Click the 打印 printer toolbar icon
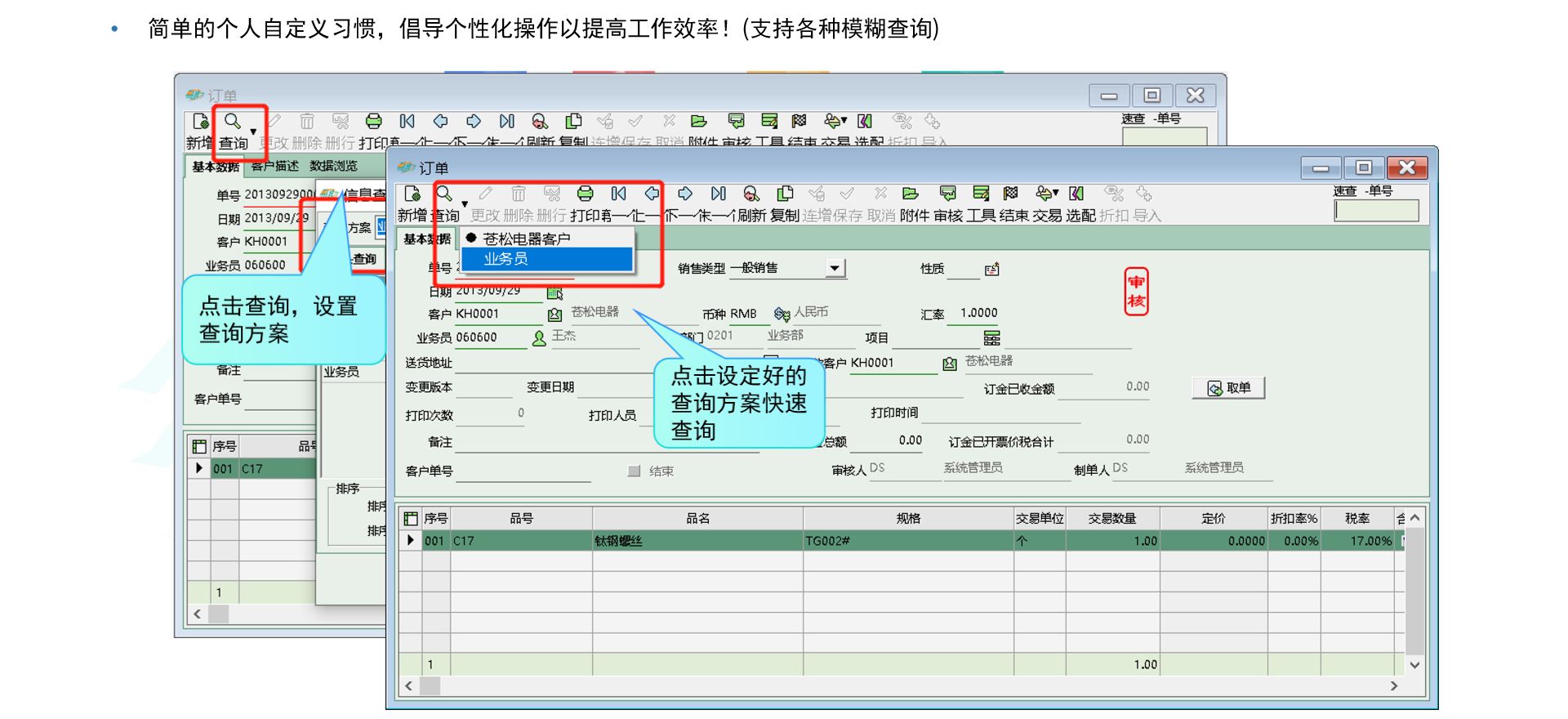Viewport: 1568px width, 719px height. 585,194
